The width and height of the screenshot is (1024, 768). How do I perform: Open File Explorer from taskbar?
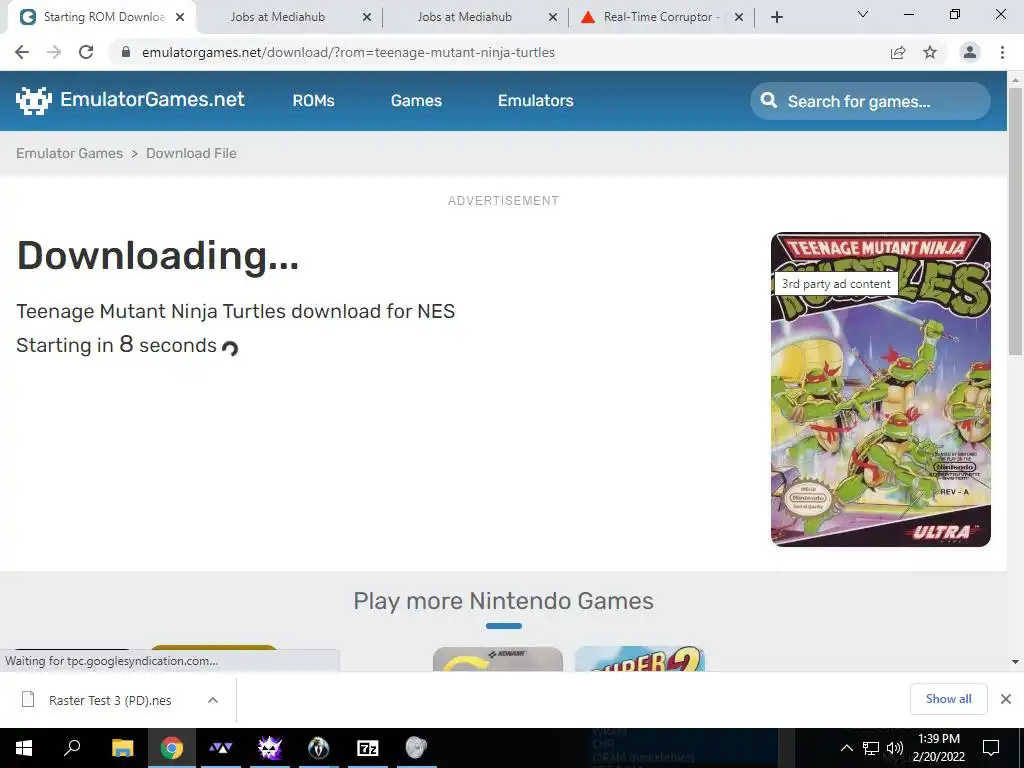(x=122, y=748)
